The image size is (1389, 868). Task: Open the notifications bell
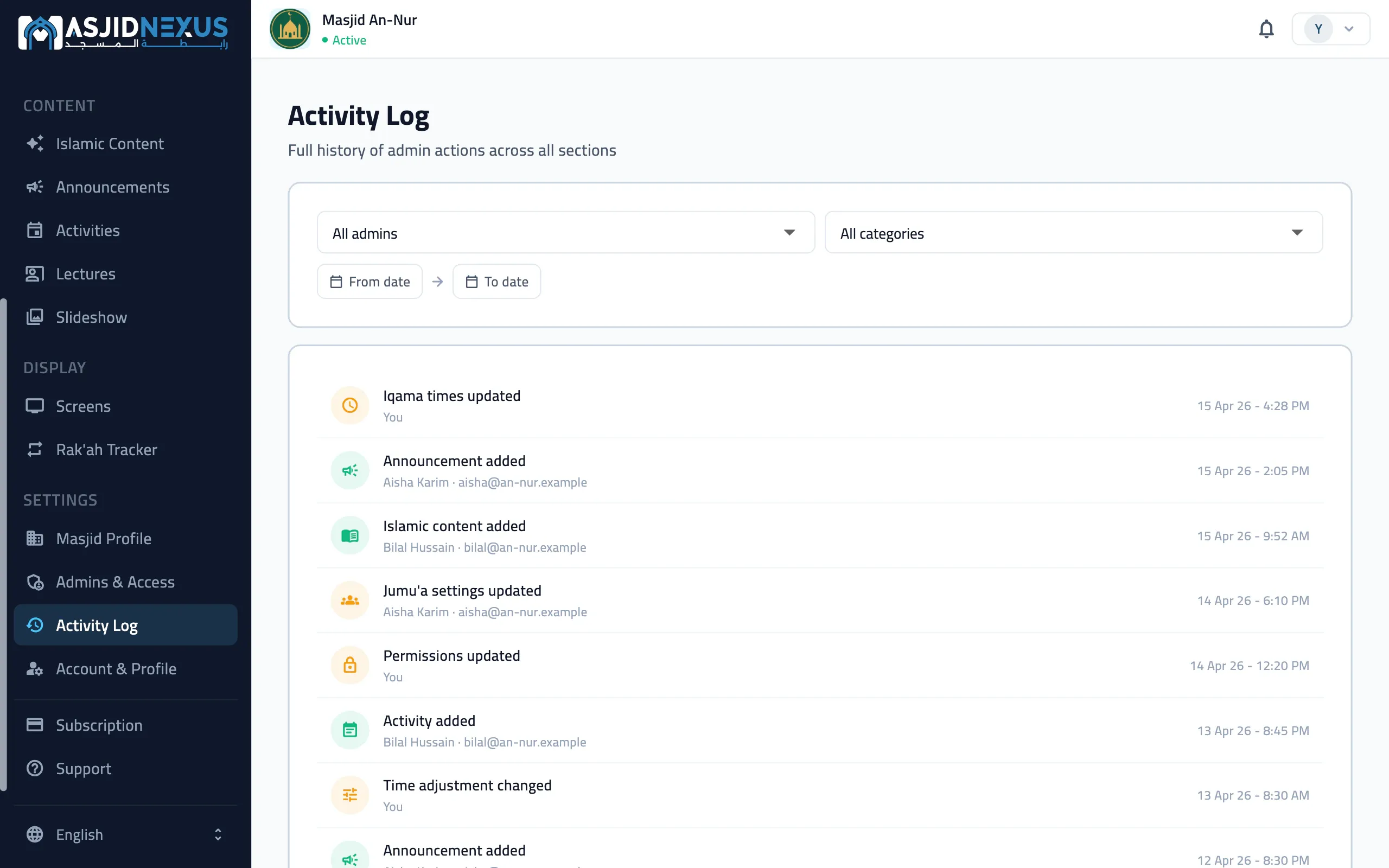1266,29
